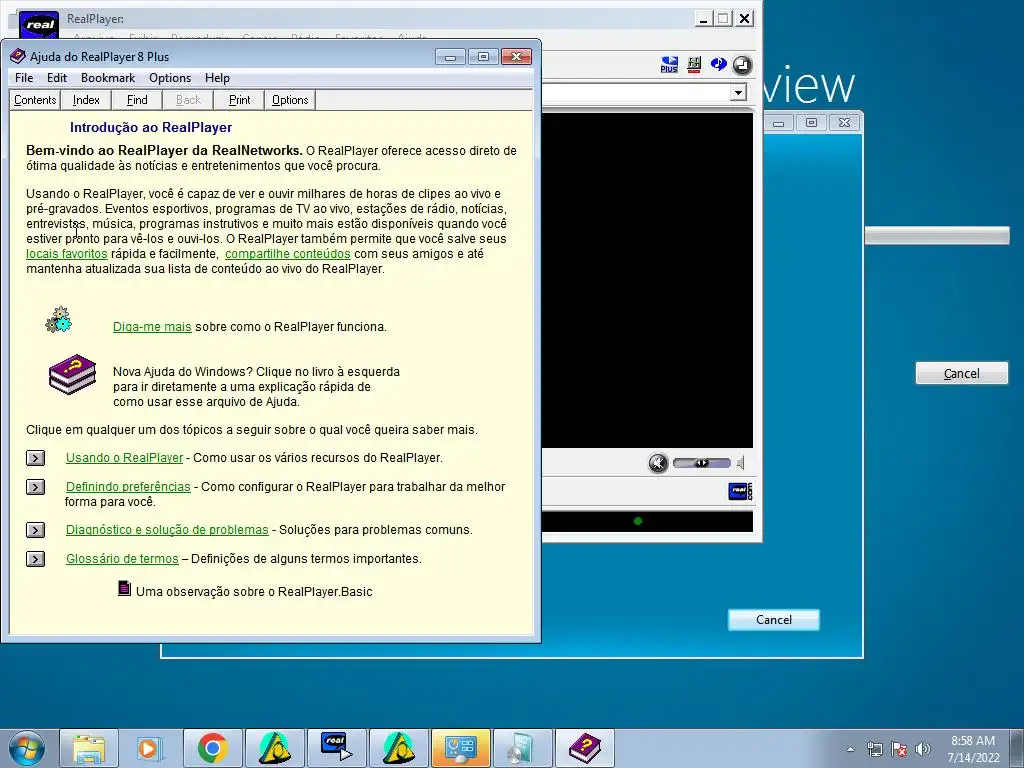Screen dimensions: 1024x768
Task: Open Google Chrome from the taskbar
Action: tap(212, 748)
